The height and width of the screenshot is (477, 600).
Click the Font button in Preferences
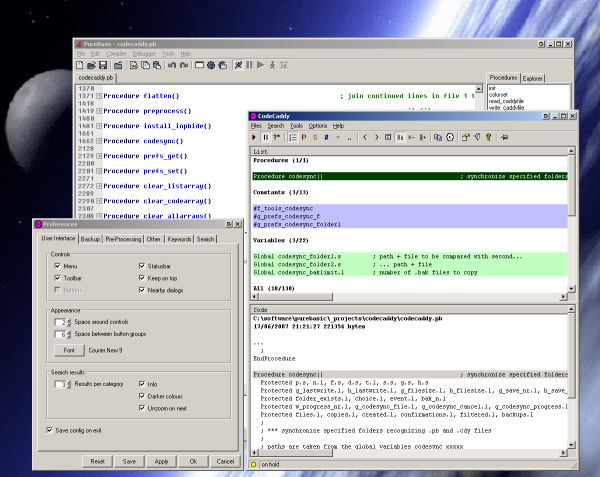pos(69,351)
